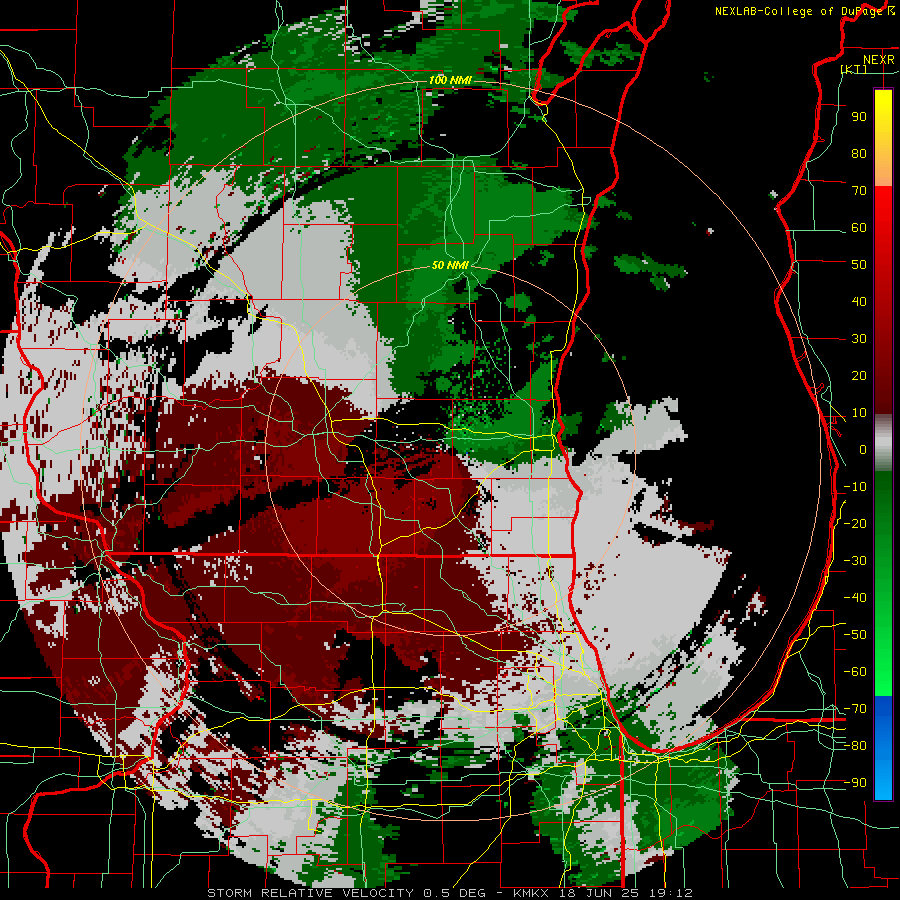Click the 100 NMI range ring label
This screenshot has height=900, width=900.
click(x=450, y=80)
